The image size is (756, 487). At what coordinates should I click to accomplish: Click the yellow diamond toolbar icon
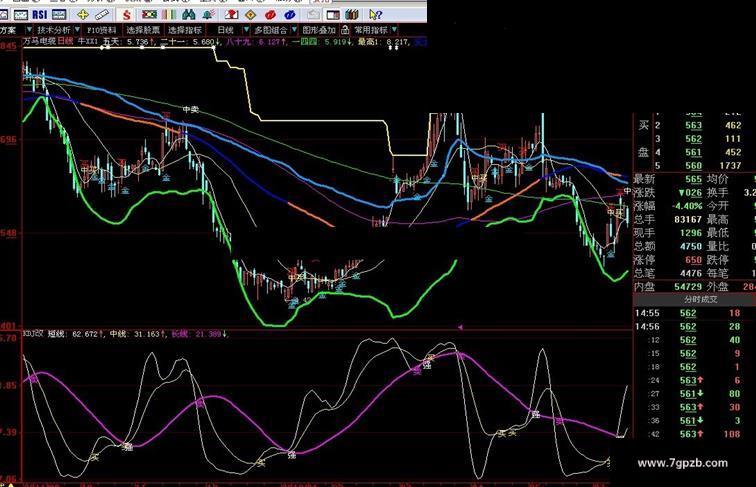(x=251, y=15)
